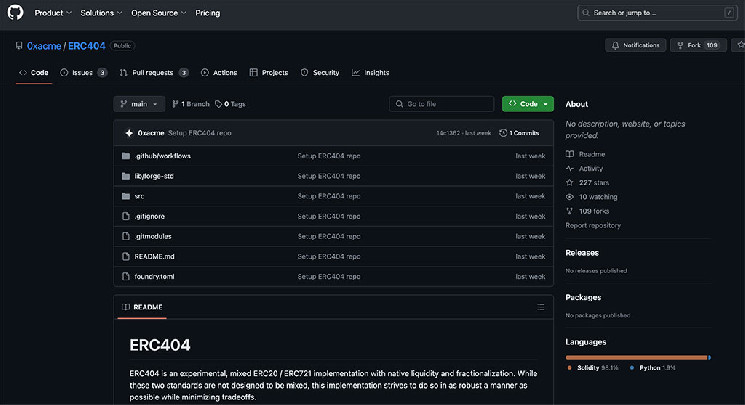Switch to the Actions tab
The image size is (745, 405).
[219, 73]
